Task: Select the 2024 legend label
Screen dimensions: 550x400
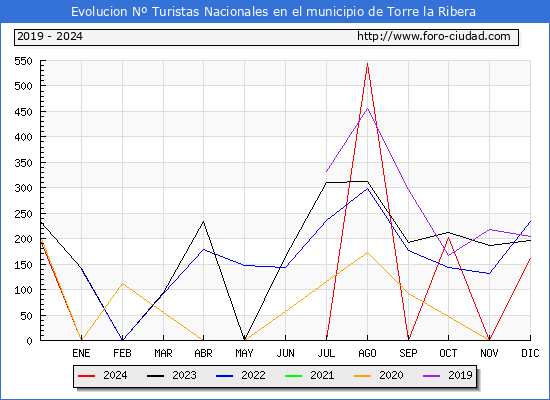Action: tap(115, 375)
